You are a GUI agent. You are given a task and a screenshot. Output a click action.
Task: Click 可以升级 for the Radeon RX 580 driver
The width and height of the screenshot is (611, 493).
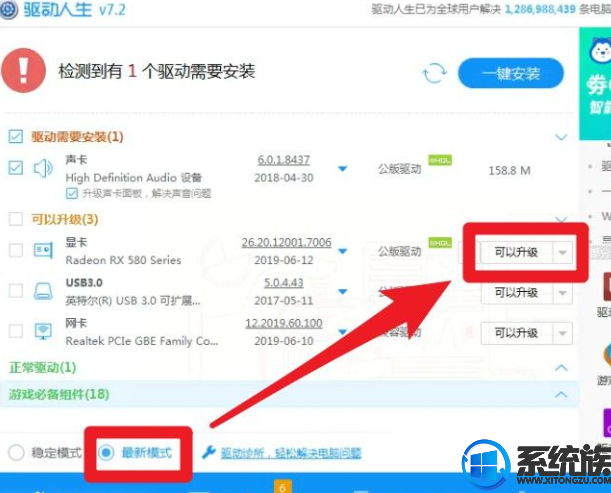(517, 253)
